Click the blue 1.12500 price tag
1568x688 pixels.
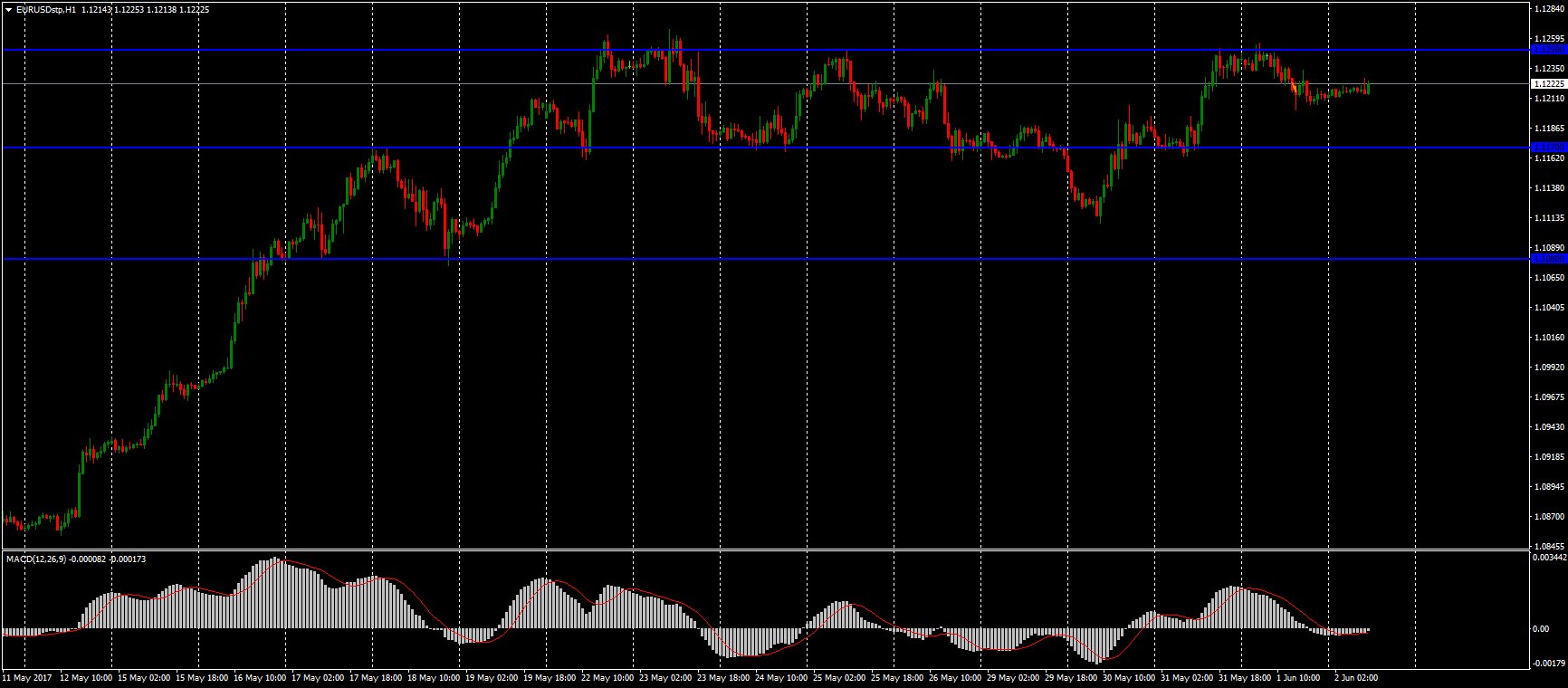pos(1548,50)
